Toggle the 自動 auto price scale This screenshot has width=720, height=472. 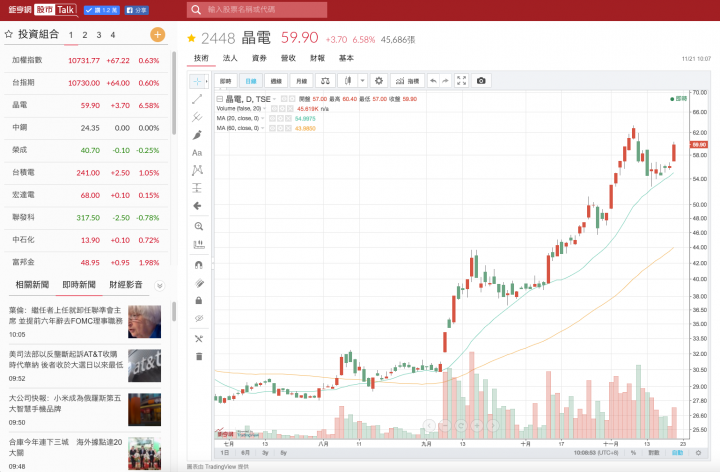(x=677, y=453)
